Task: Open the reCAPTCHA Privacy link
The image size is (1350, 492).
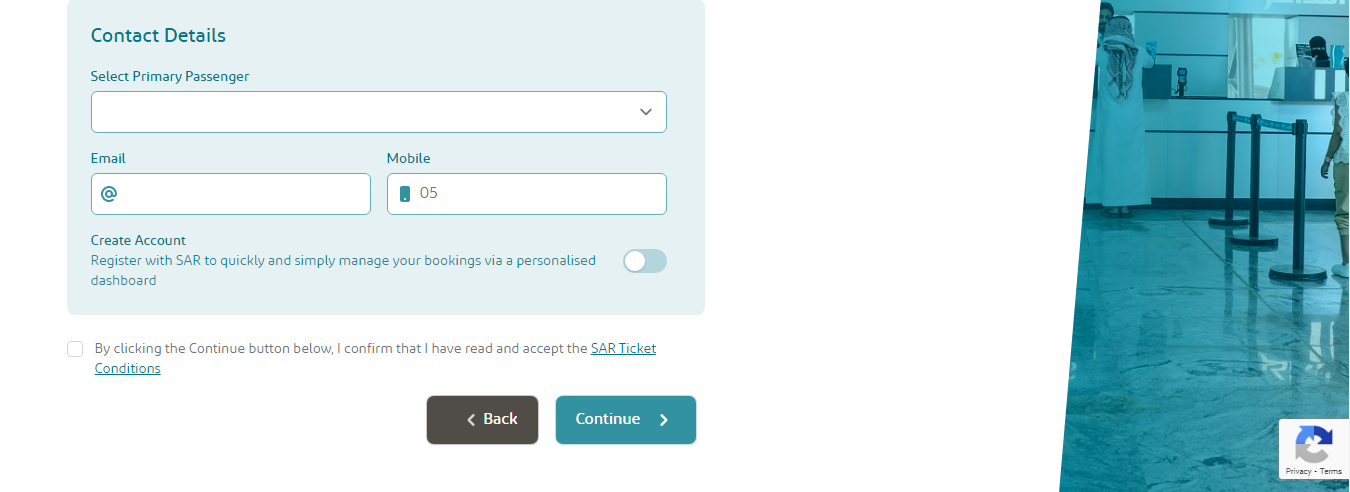Action: [x=1298, y=471]
